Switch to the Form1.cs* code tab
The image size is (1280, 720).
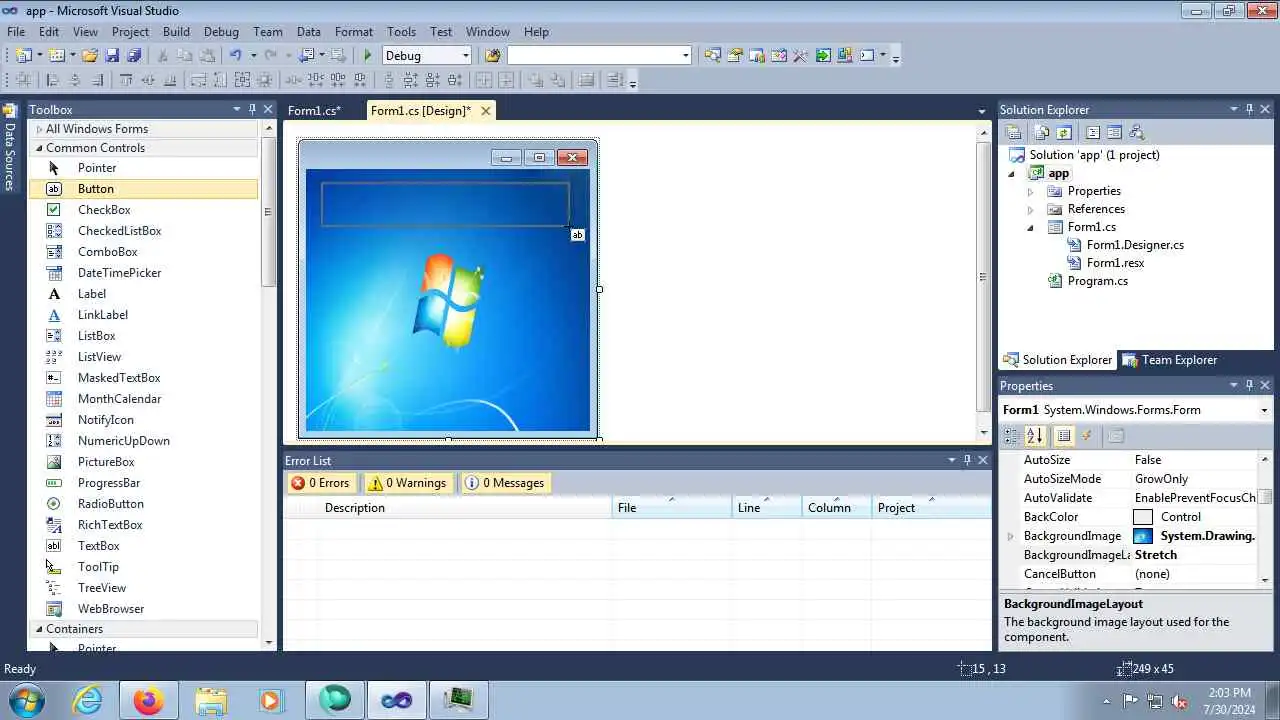[314, 111]
